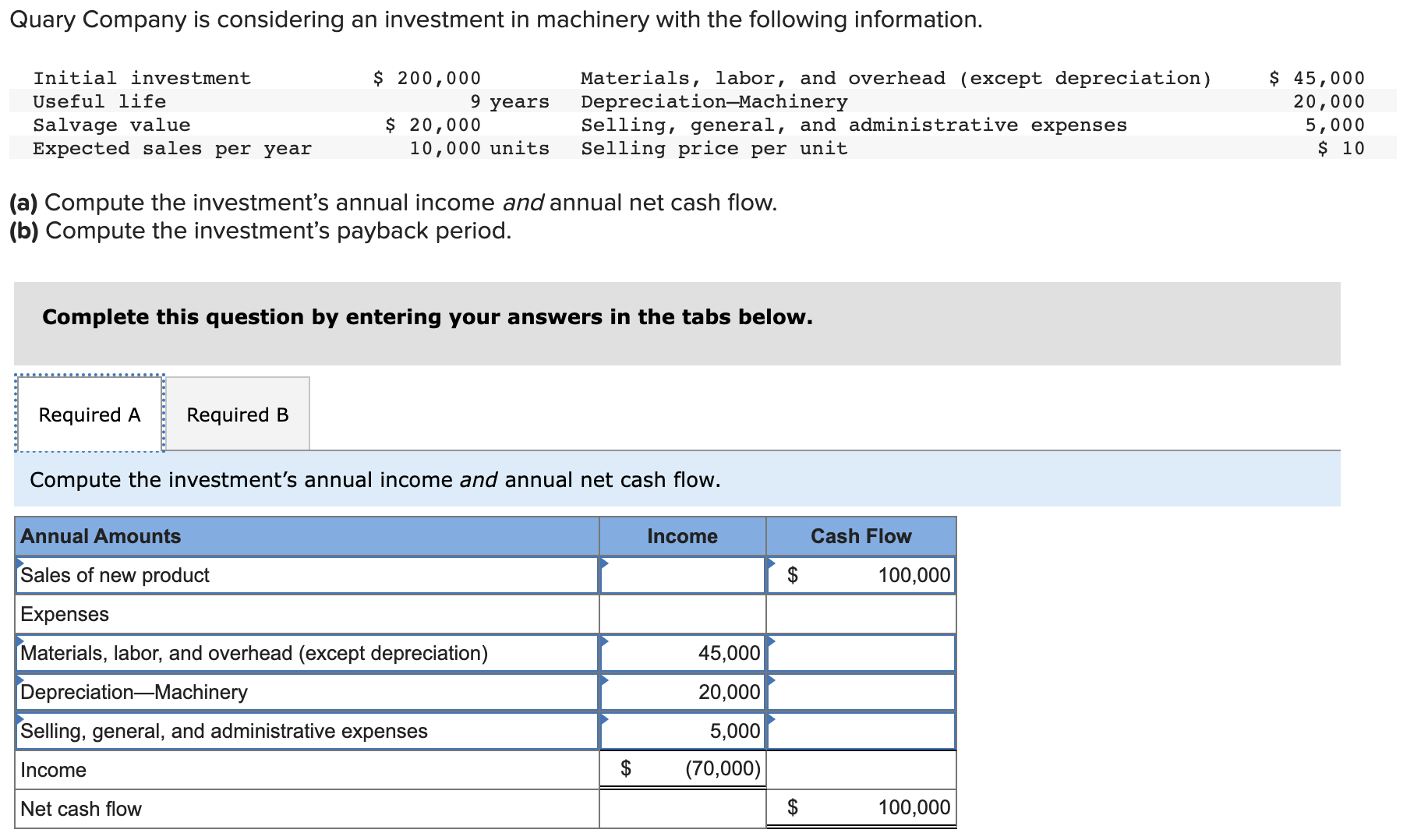Click the blue marker on Sales of new product row
This screenshot has width=1428, height=840.
coord(604,563)
